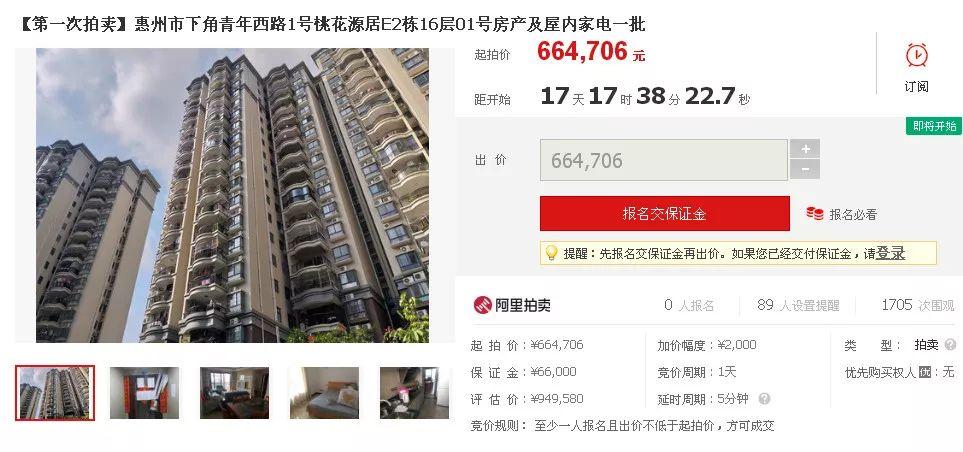Decrease bid with the minus stepper
The height and width of the screenshot is (452, 963).
pyautogui.click(x=805, y=170)
